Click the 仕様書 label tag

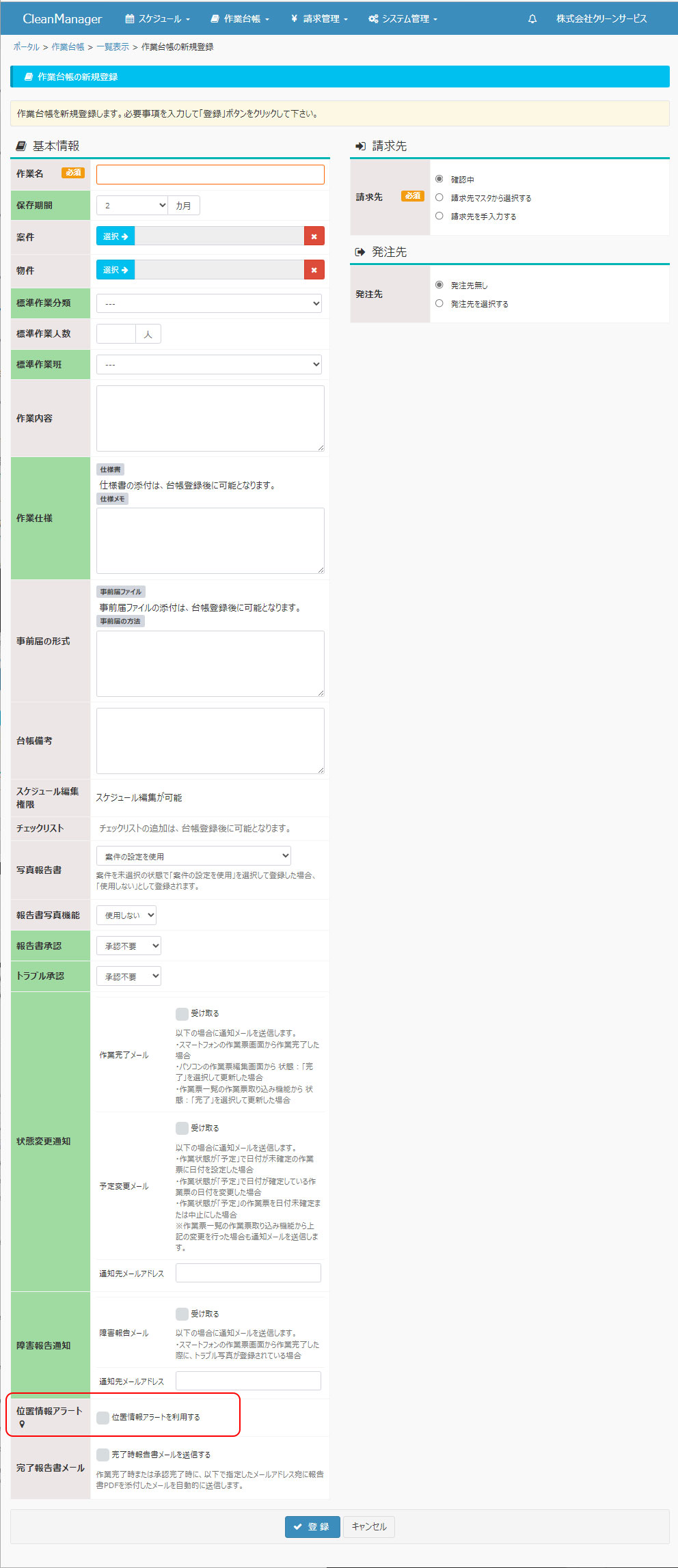click(x=110, y=469)
